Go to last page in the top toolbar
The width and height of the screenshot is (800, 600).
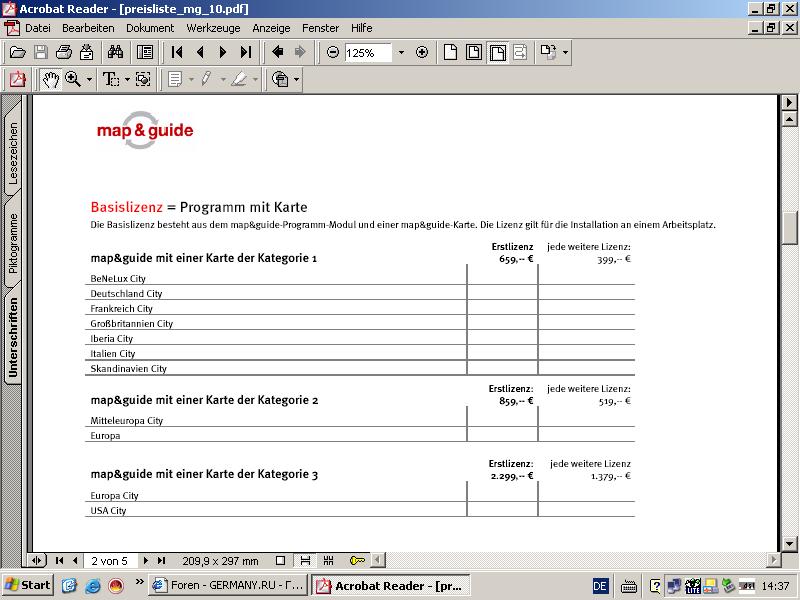point(246,52)
